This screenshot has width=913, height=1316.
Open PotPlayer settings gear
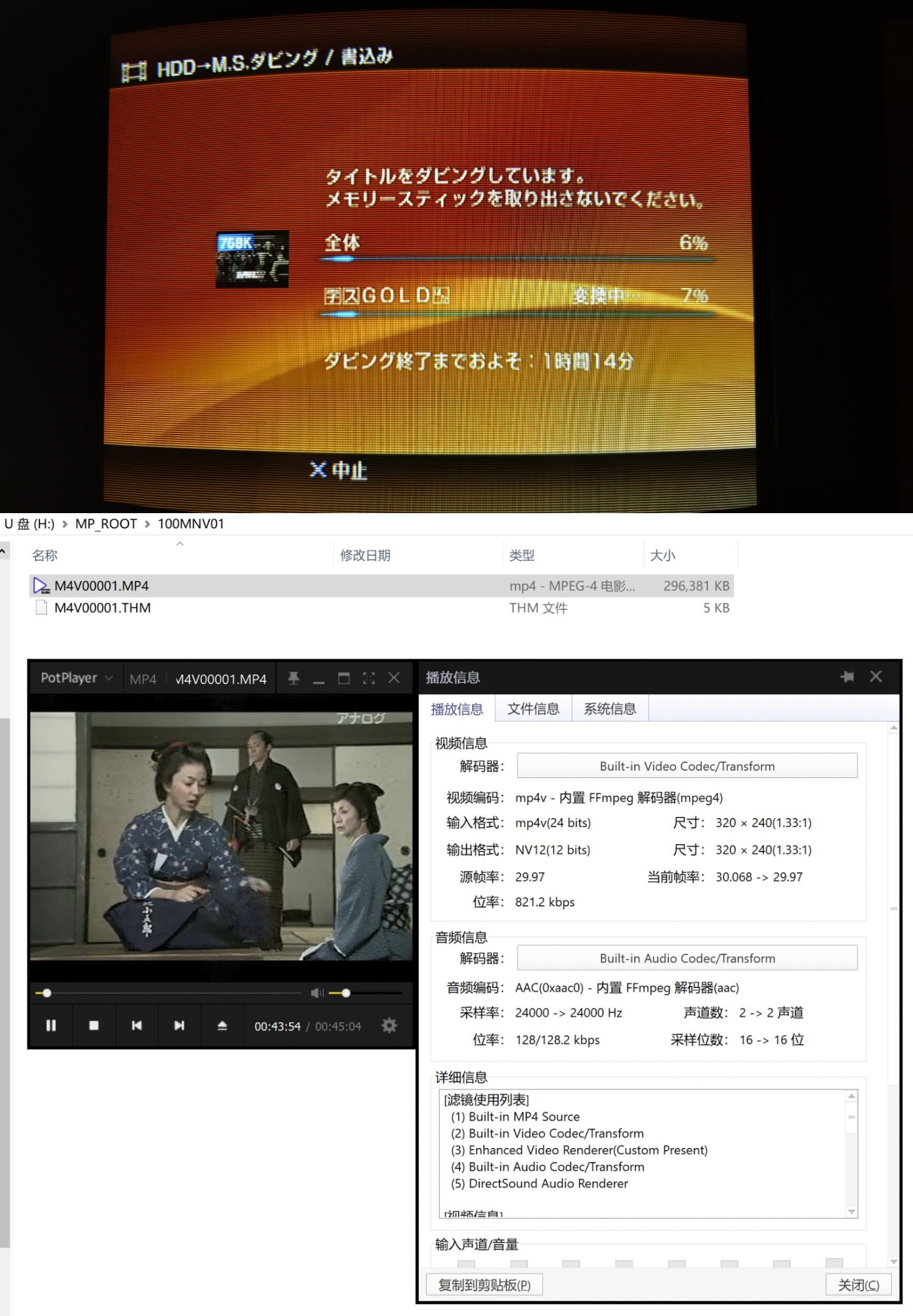tap(389, 1026)
